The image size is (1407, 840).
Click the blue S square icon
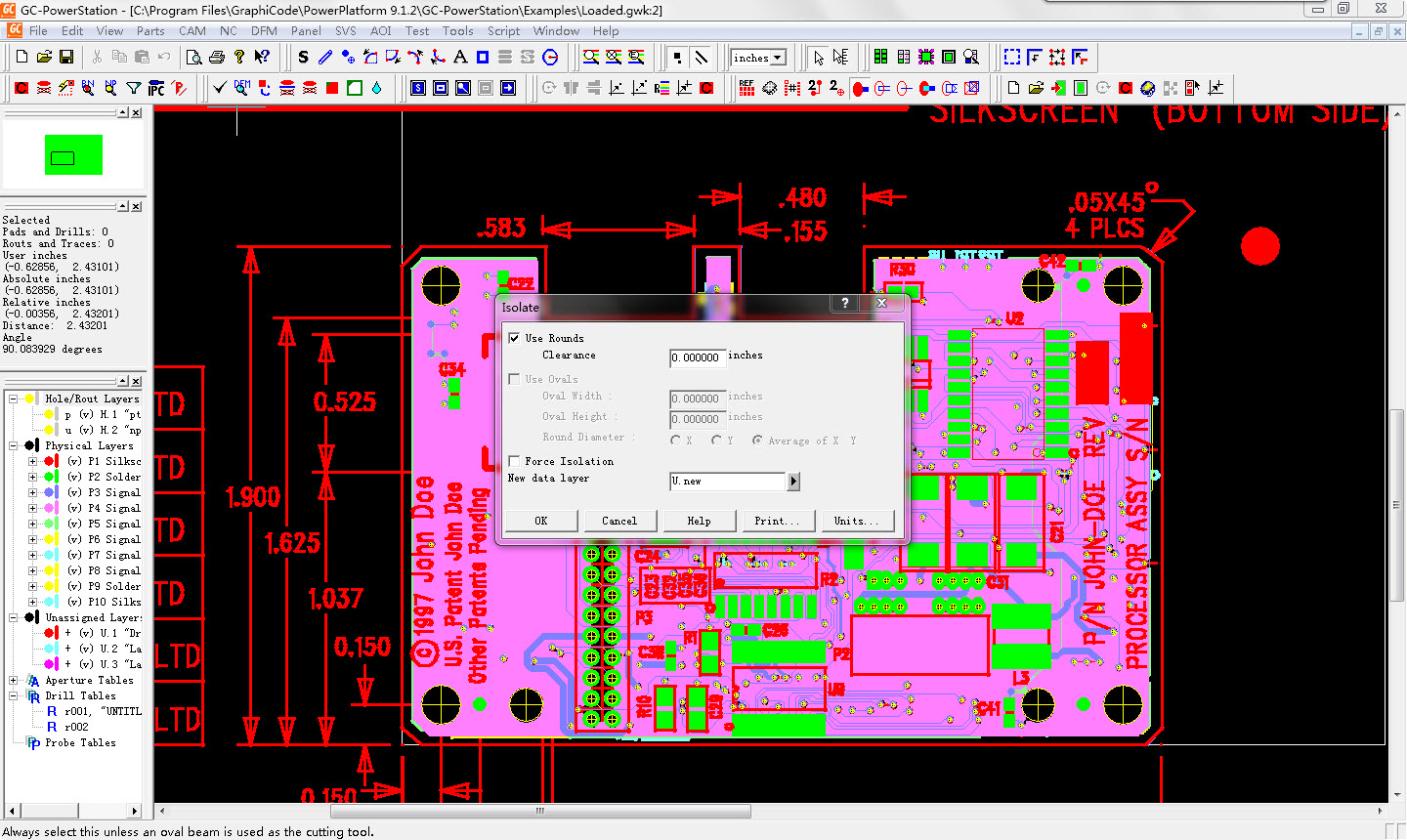pos(418,88)
